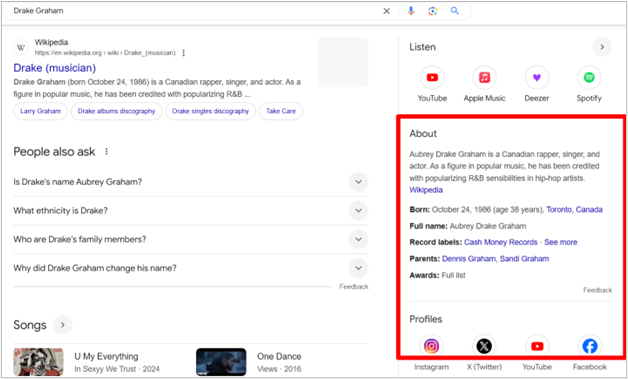
Task: Open YouTube icon in the Listen section
Action: click(432, 77)
